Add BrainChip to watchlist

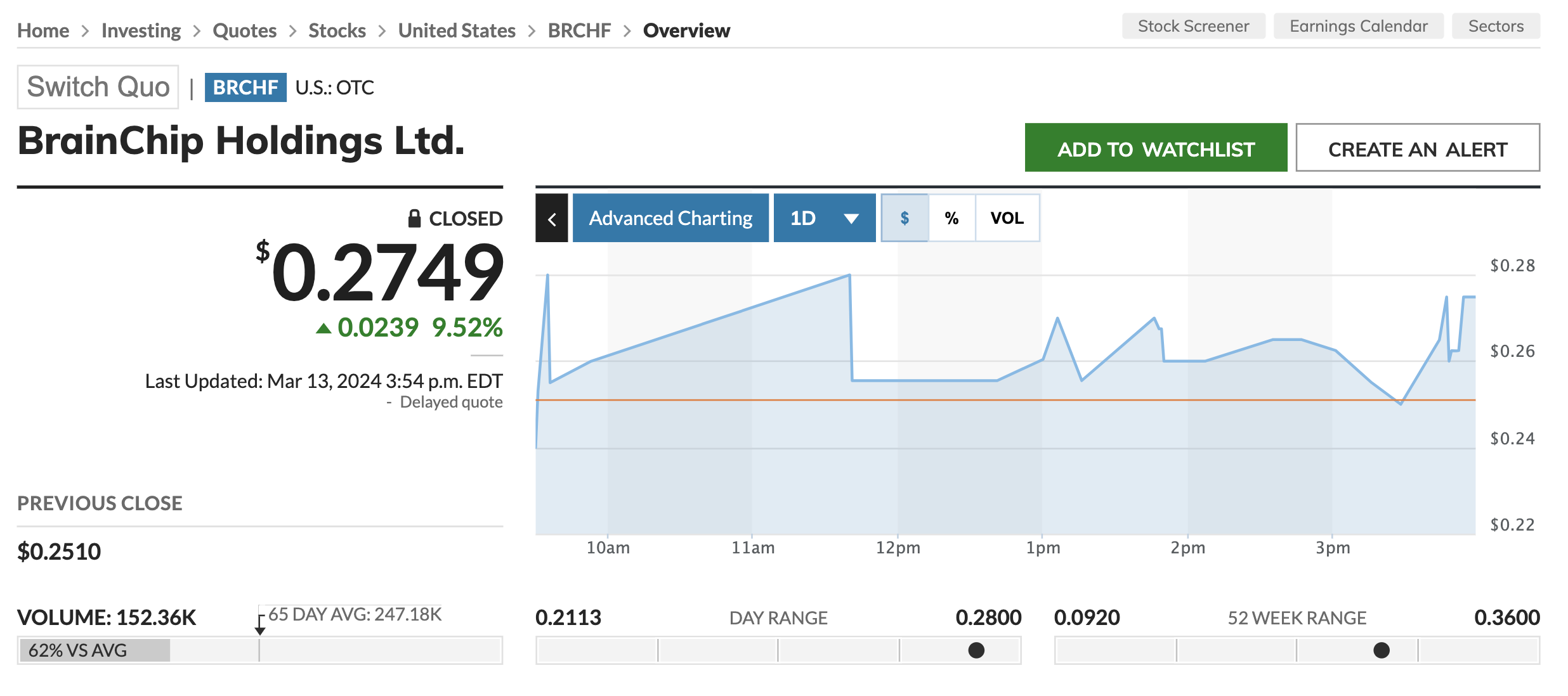click(x=1156, y=148)
